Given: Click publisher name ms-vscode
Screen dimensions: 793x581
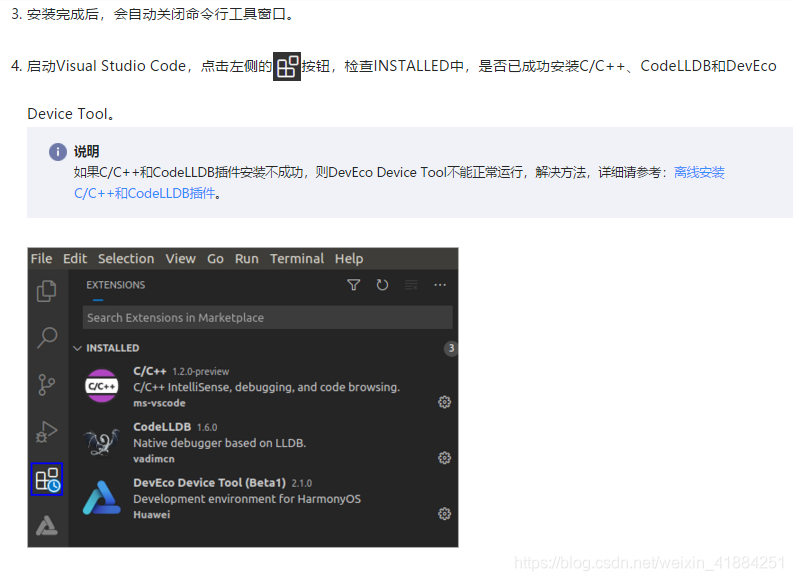Looking at the screenshot, I should click(x=159, y=403).
